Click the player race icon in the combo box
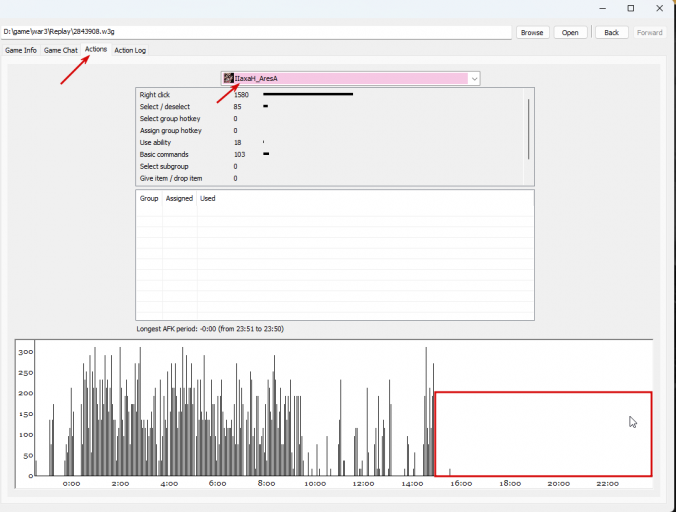This screenshot has width=676, height=512. (228, 78)
